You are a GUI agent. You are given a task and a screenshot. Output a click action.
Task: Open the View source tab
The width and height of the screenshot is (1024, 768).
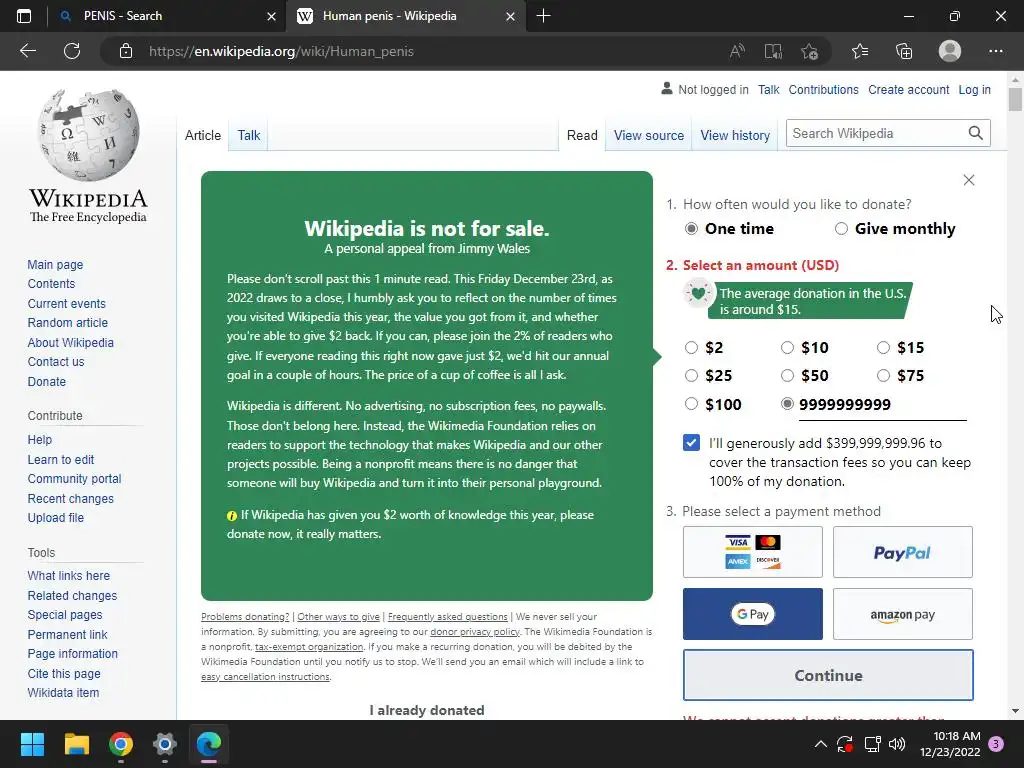(x=648, y=135)
